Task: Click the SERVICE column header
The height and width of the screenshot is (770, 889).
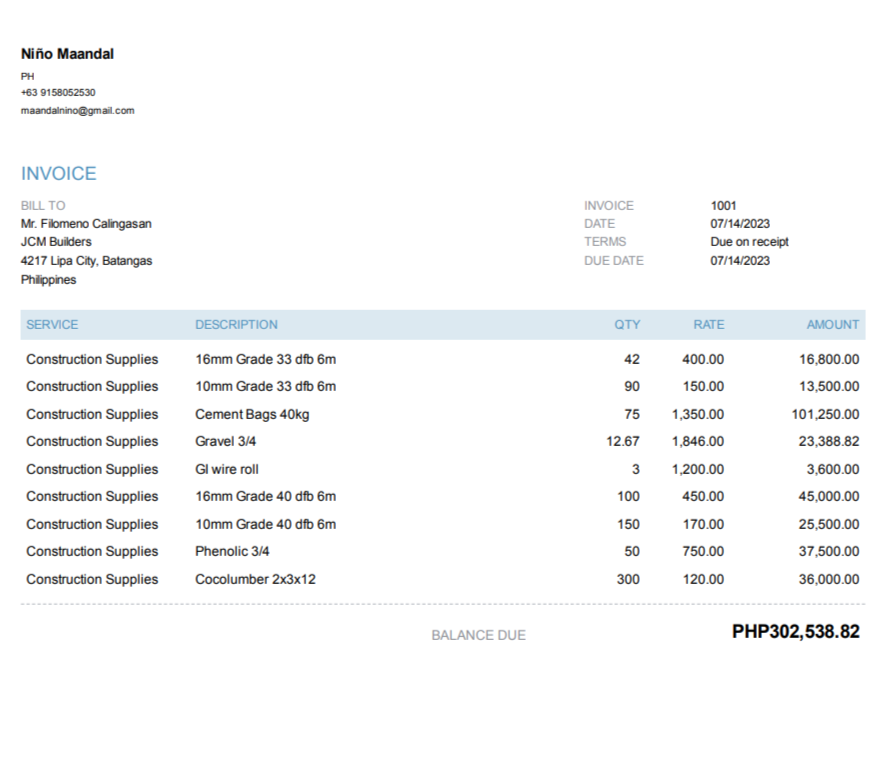Action: tap(52, 325)
